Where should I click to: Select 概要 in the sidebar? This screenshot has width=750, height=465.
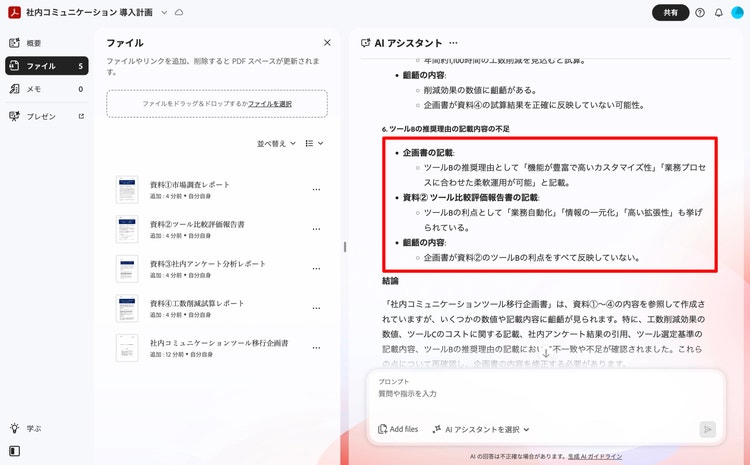tap(46, 43)
